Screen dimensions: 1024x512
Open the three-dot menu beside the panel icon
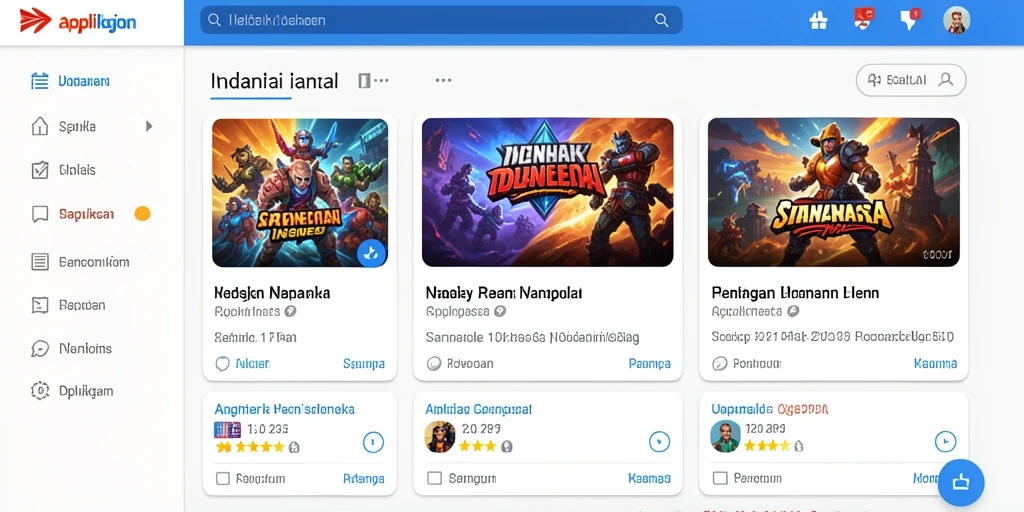(x=381, y=81)
